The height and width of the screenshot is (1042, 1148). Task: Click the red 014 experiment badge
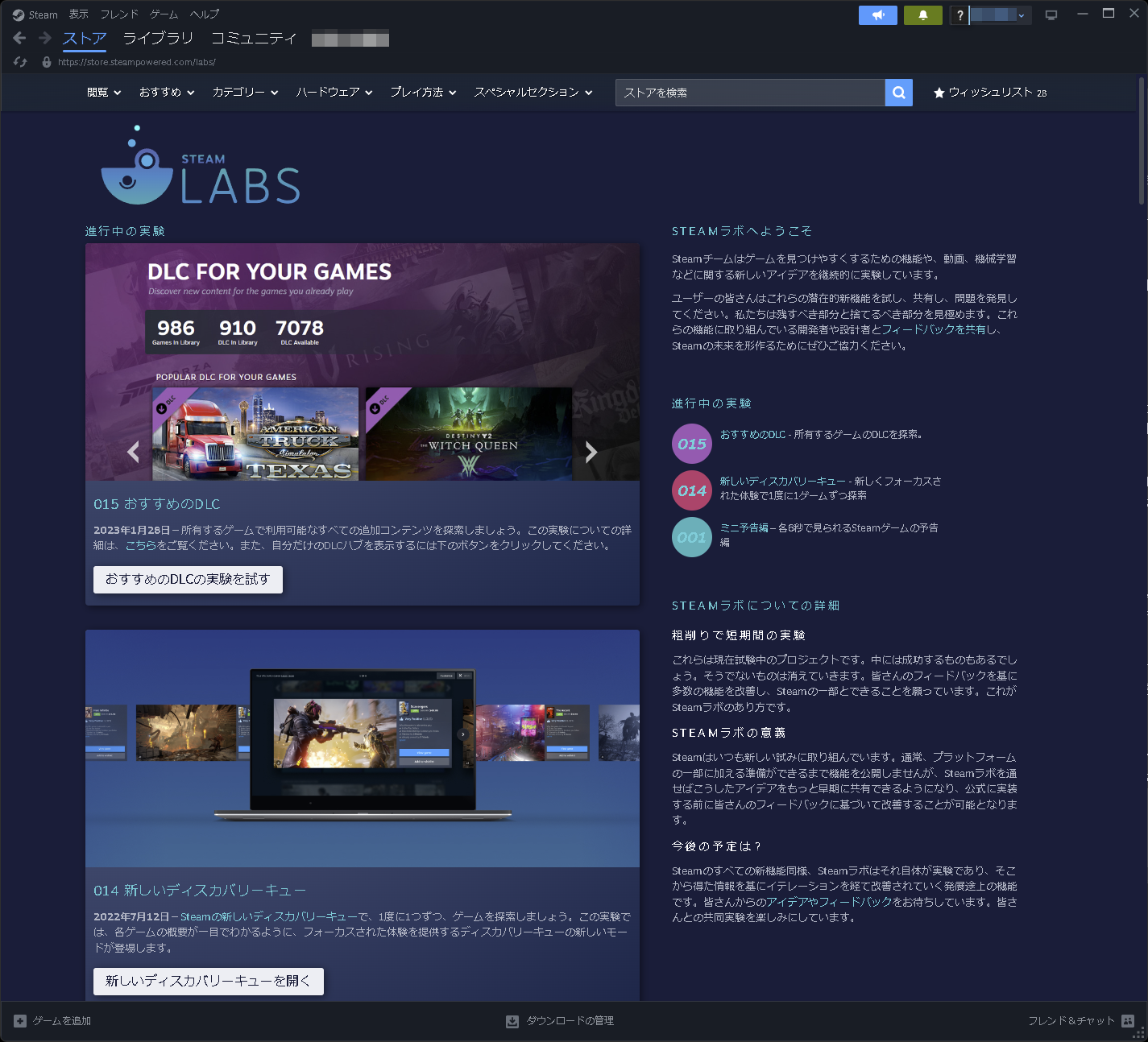692,490
